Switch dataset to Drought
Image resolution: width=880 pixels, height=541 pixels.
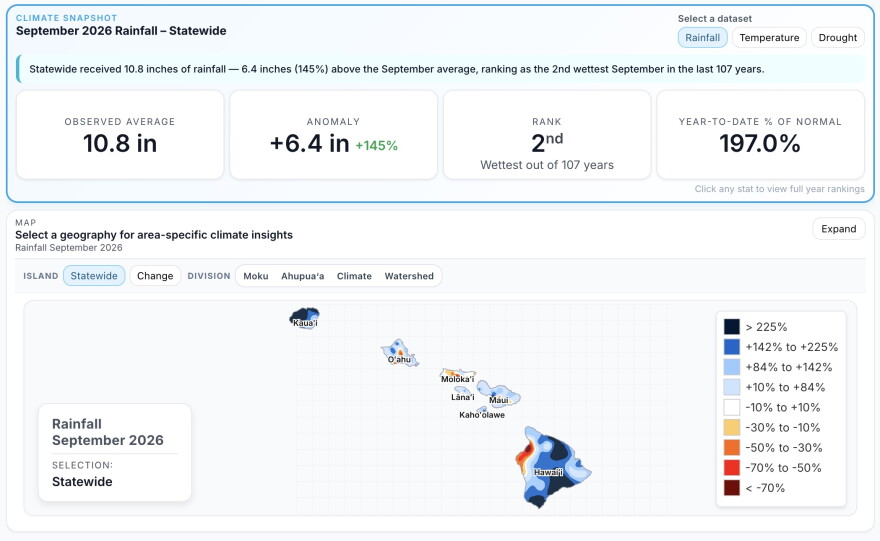pos(837,38)
